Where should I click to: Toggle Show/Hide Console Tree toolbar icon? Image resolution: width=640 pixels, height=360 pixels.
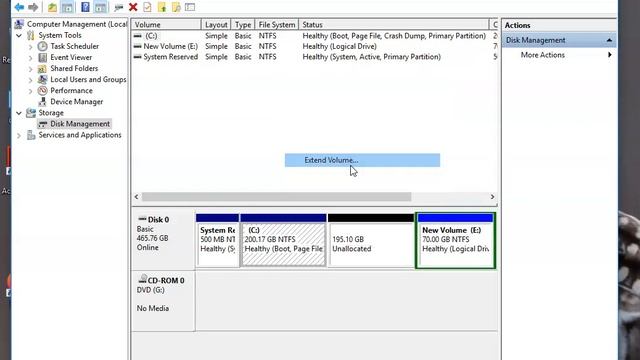coord(67,7)
